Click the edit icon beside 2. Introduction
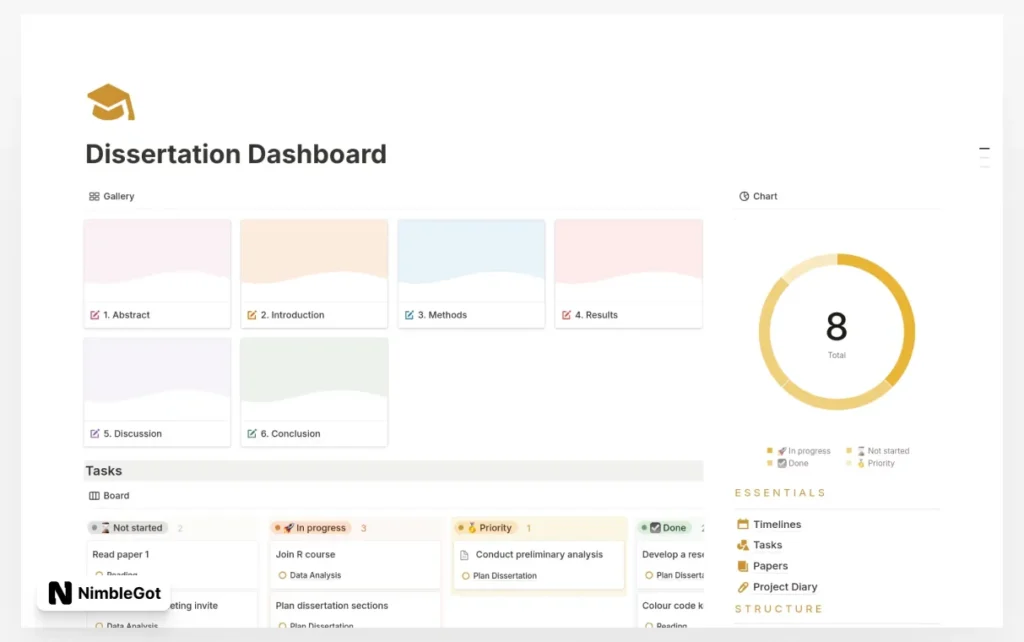This screenshot has width=1024, height=642. 252,315
